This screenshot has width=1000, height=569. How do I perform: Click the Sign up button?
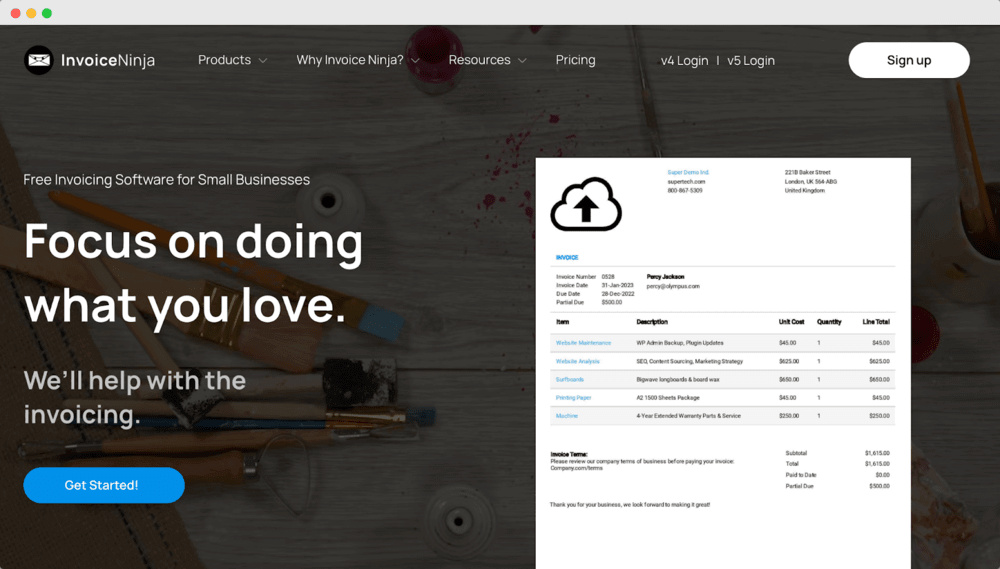[909, 60]
